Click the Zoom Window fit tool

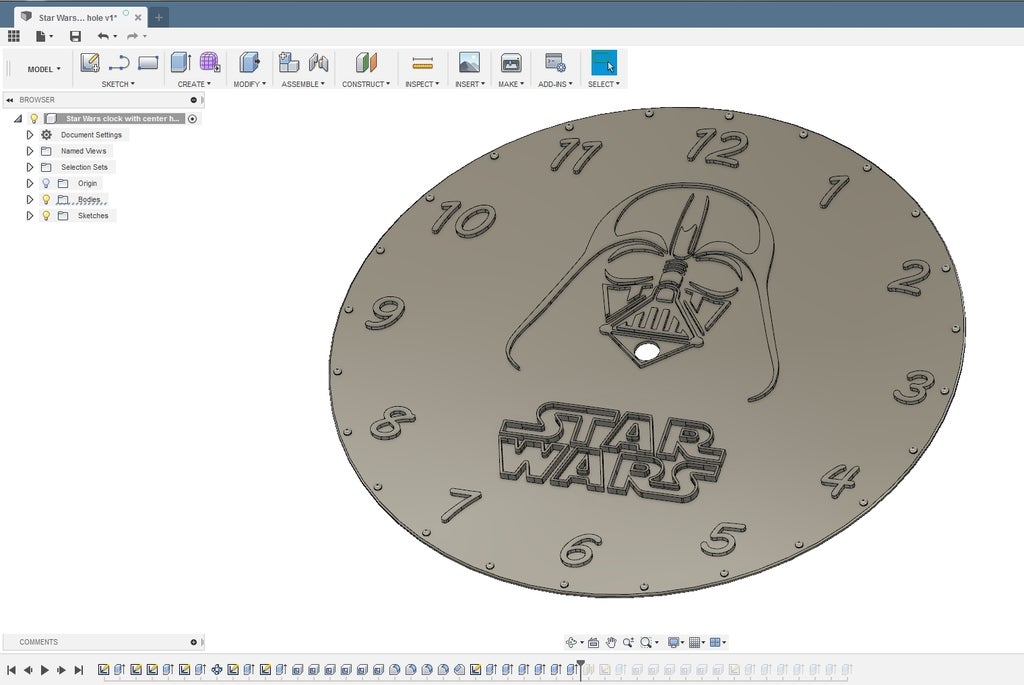(646, 643)
